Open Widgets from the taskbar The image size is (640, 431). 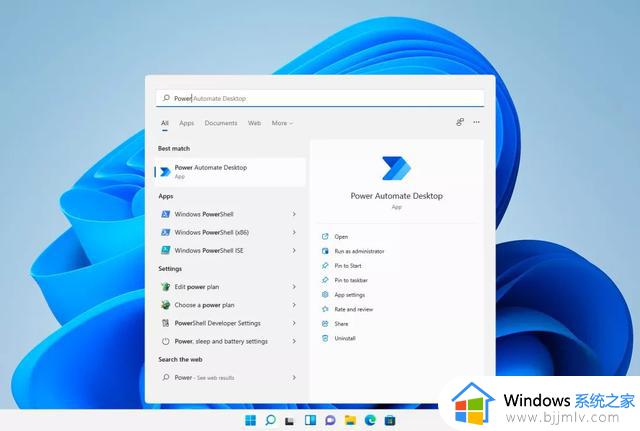[x=310, y=420]
